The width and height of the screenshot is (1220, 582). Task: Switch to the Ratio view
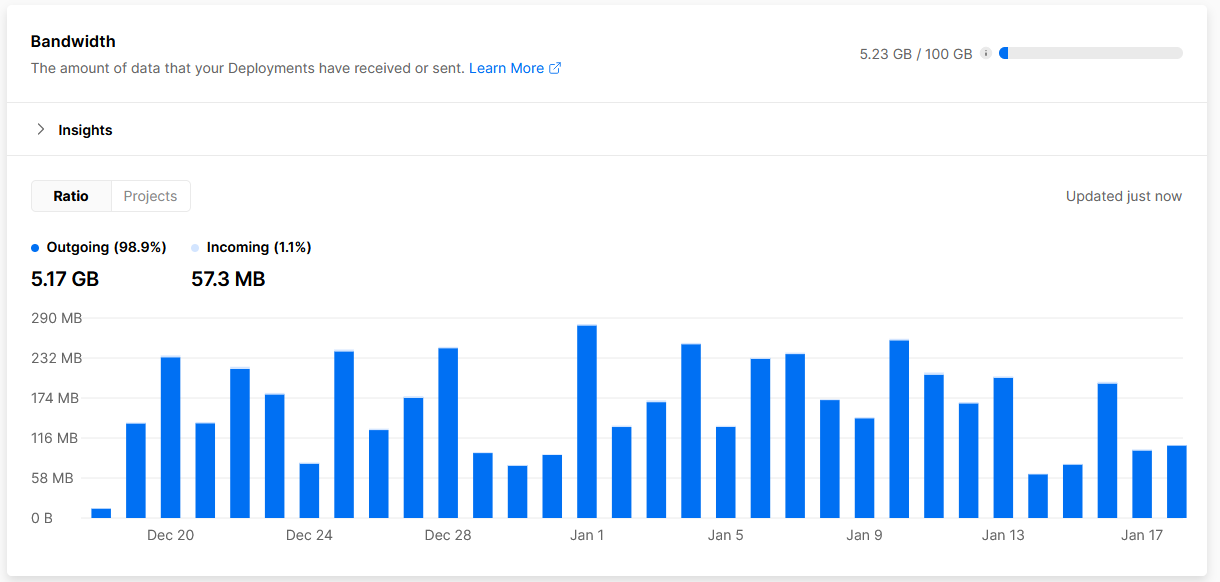71,196
